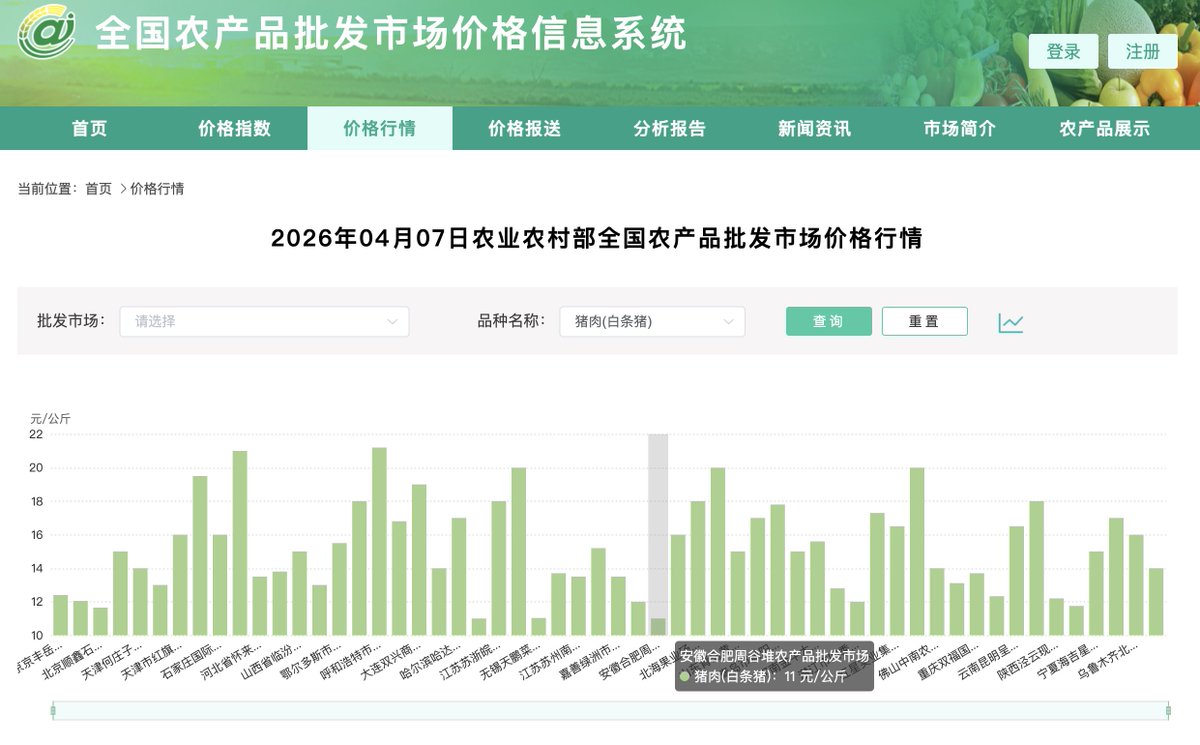Viewport: 1200px width, 745px height.
Task: Expand the 批发市场 market dropdown
Action: (x=262, y=321)
